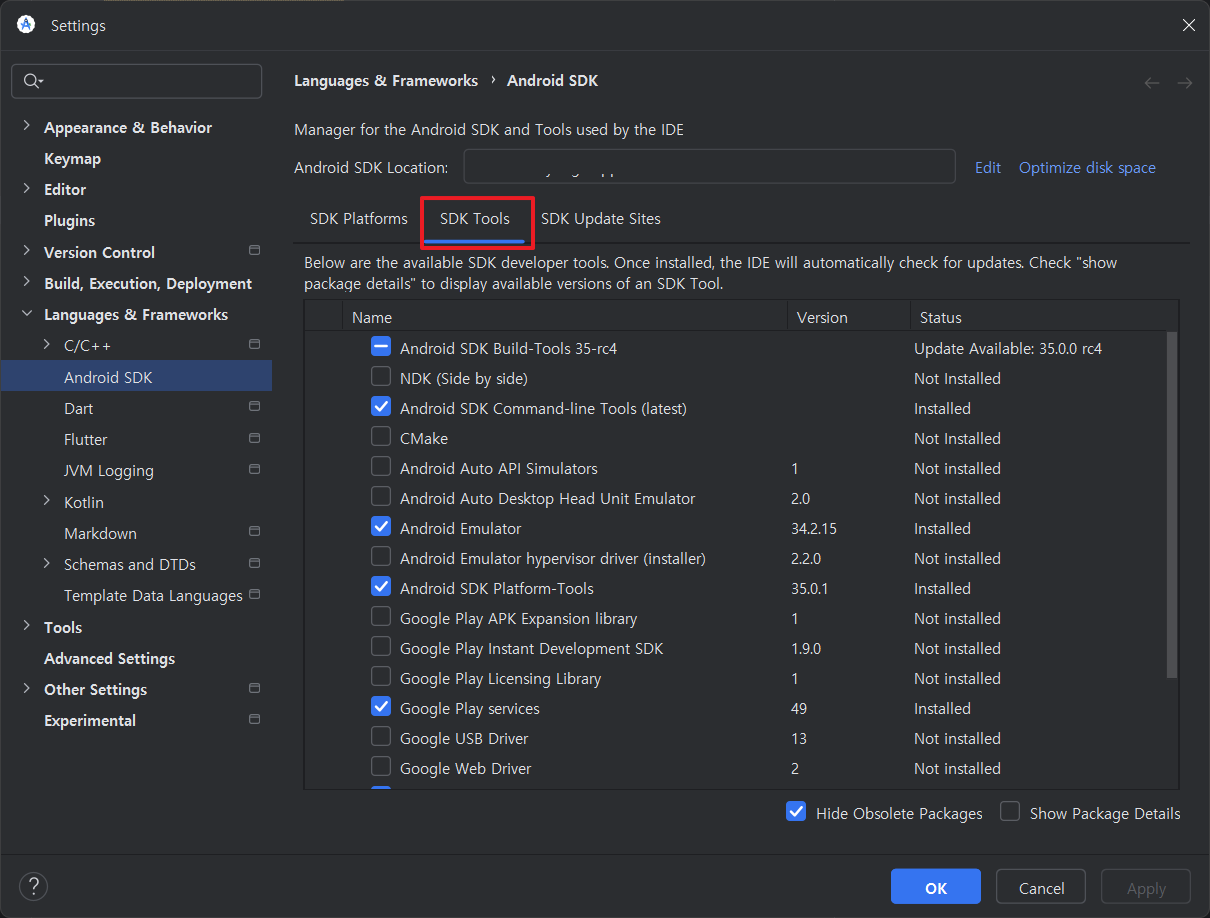
Task: Go forward using the right arrow icon
Action: [x=1185, y=83]
